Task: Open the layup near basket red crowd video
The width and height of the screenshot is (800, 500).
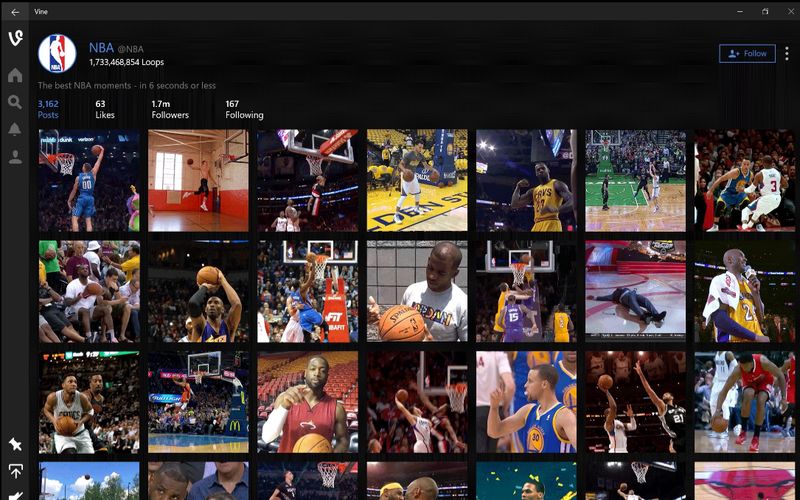Action: click(417, 402)
